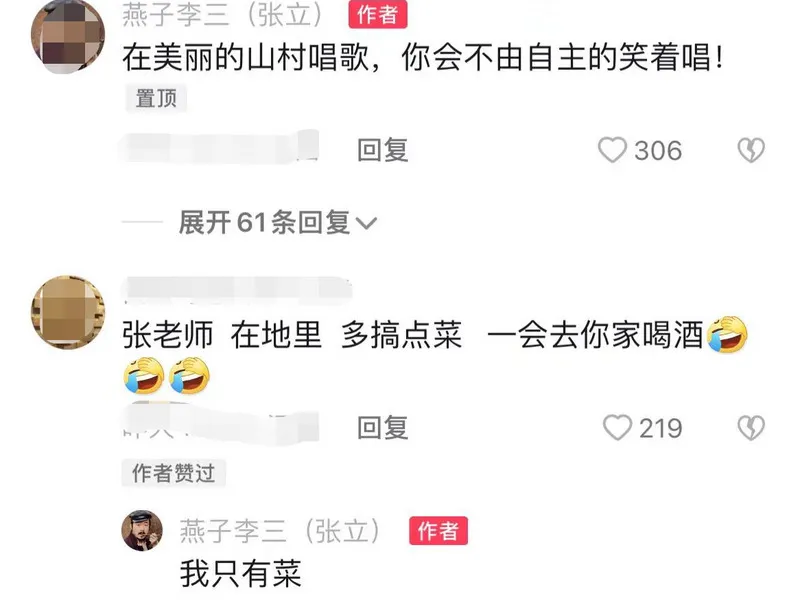Viewport: 800px width, 602px height.
Task: Open the 燕子李三（张立）name in the reply
Action: 280,531
